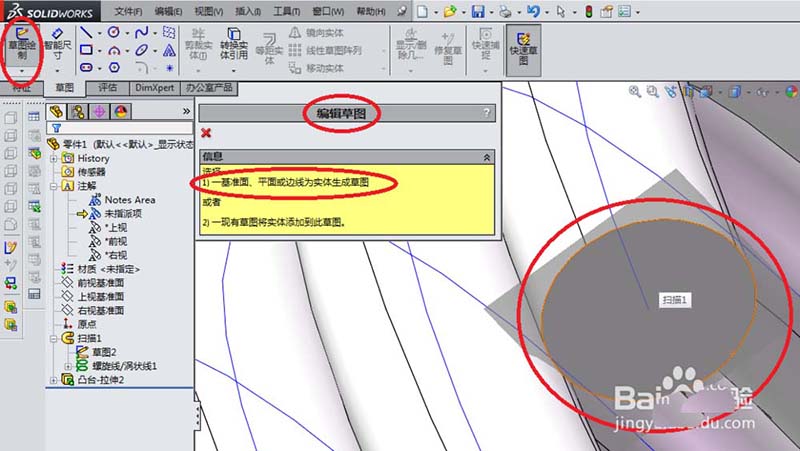This screenshot has height=451, width=800.
Task: Select the Sketch Fillet tool
Action: [142, 67]
